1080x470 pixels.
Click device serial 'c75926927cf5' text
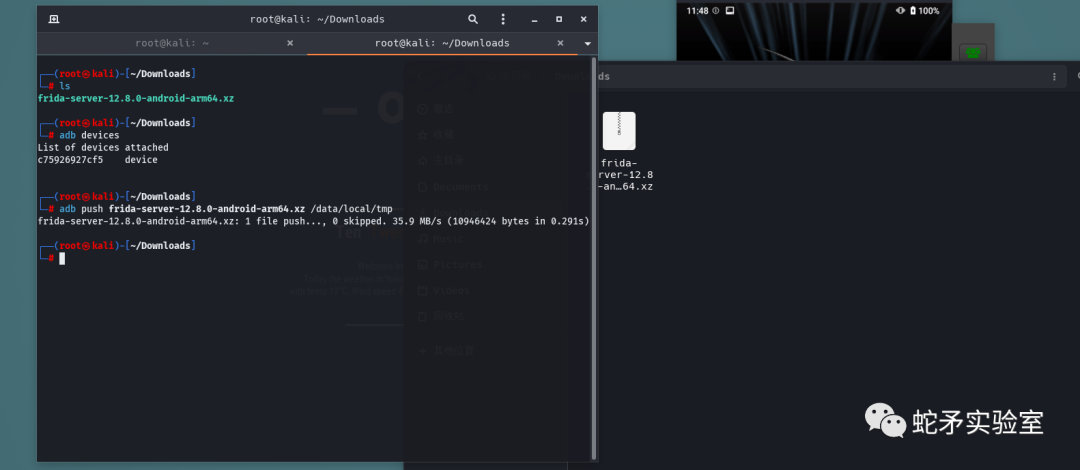(70, 160)
